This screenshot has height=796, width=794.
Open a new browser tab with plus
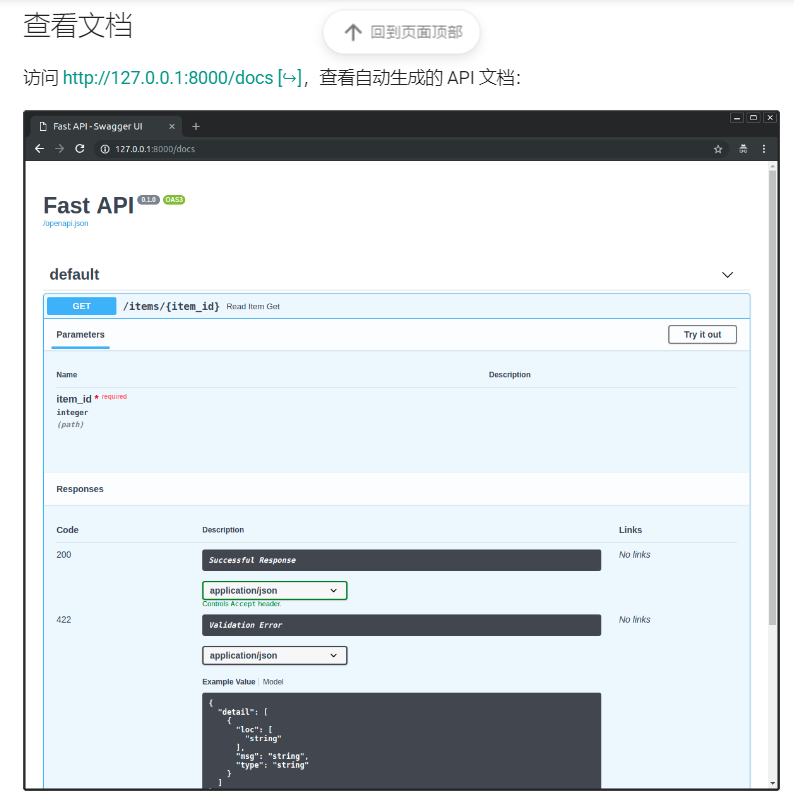196,126
